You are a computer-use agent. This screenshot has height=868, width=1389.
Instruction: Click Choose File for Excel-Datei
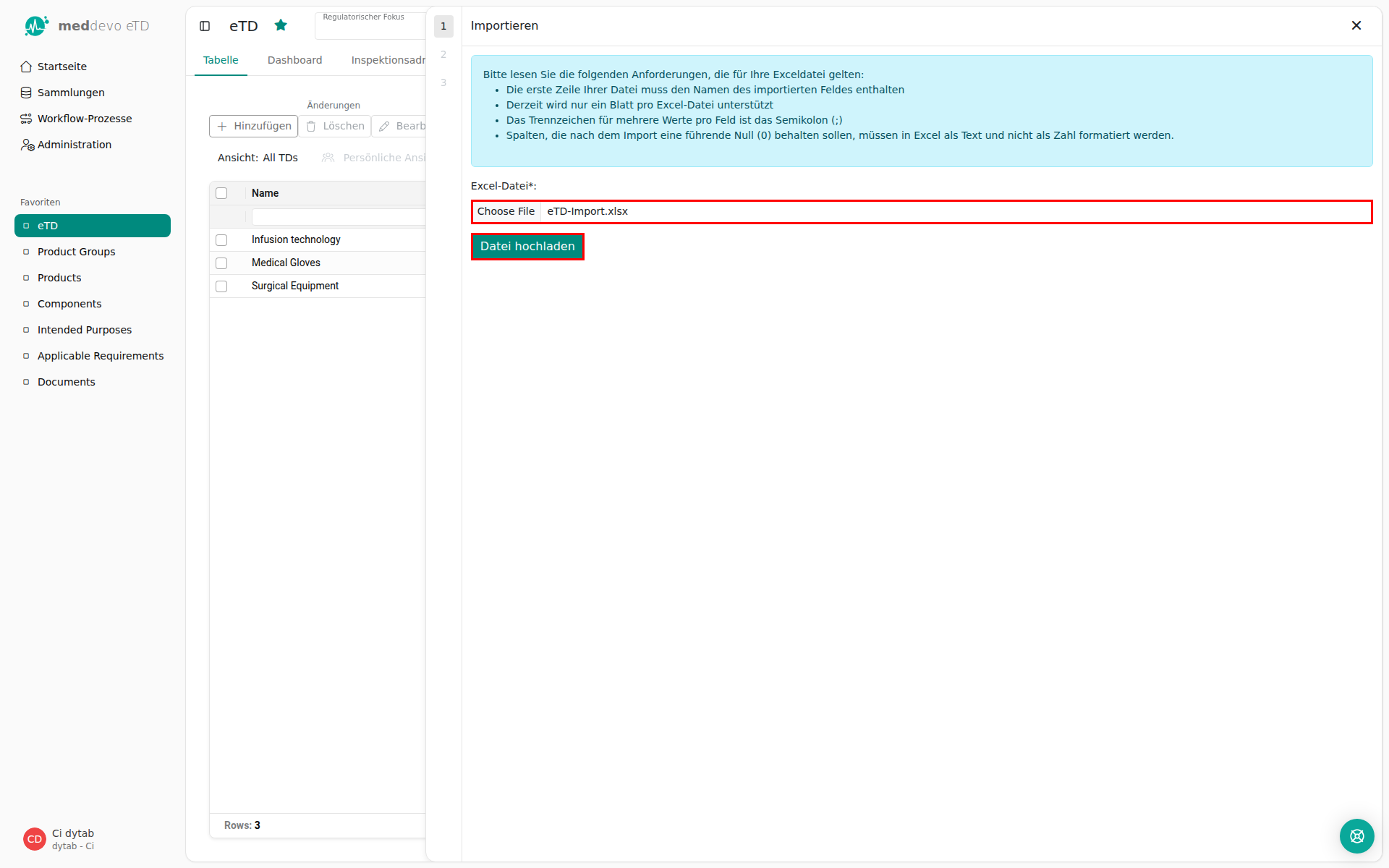pyautogui.click(x=506, y=211)
